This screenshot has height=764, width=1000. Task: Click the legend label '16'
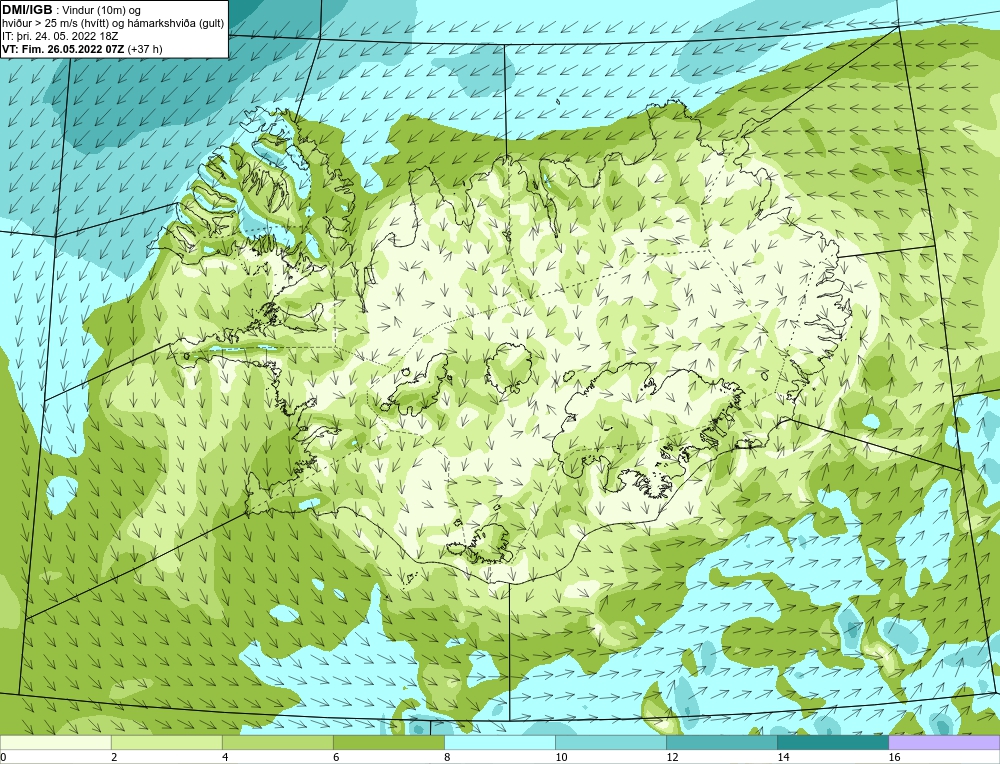[x=894, y=757]
